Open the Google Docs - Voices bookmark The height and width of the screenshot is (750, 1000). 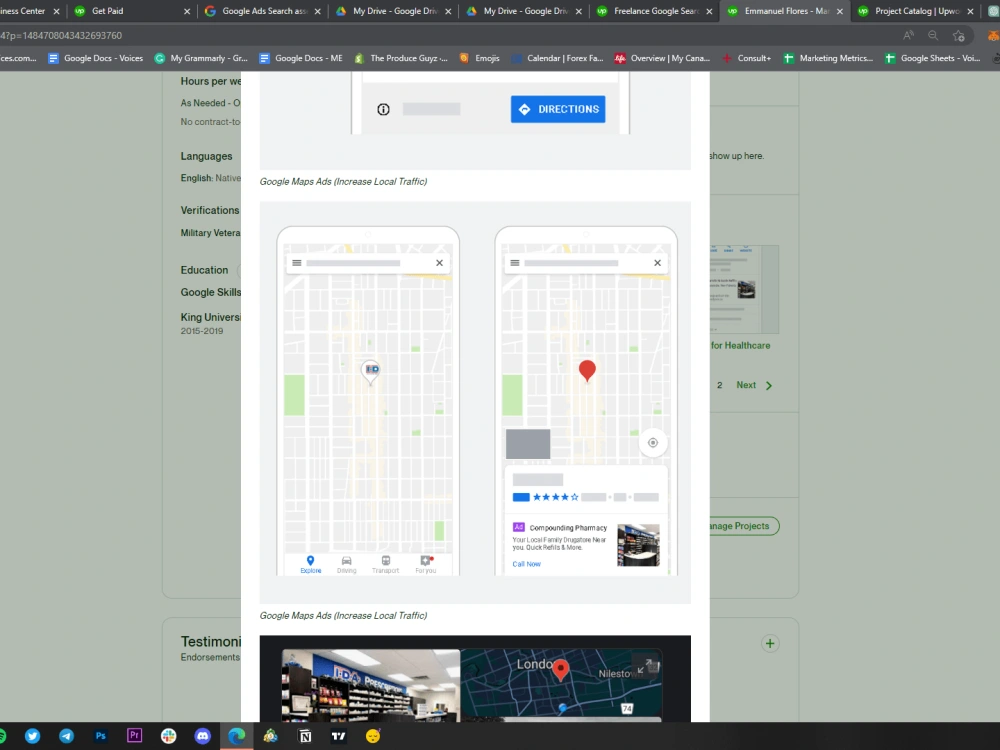tap(96, 58)
